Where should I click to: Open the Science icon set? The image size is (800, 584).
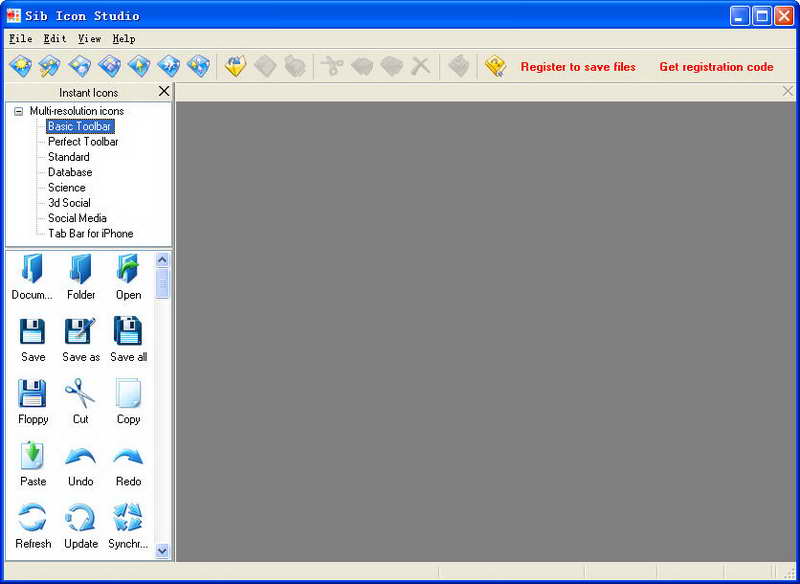click(66, 187)
